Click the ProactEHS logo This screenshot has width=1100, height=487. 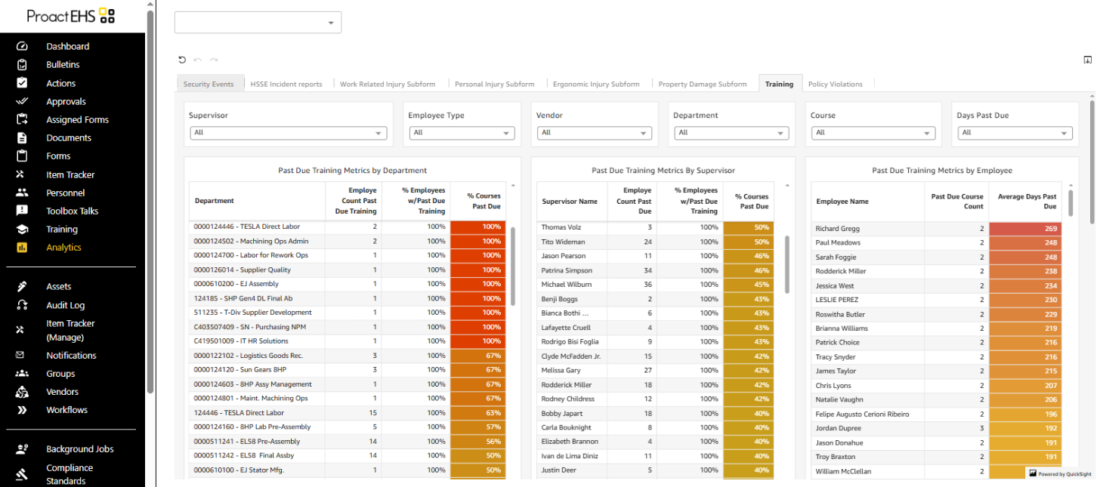(71, 16)
